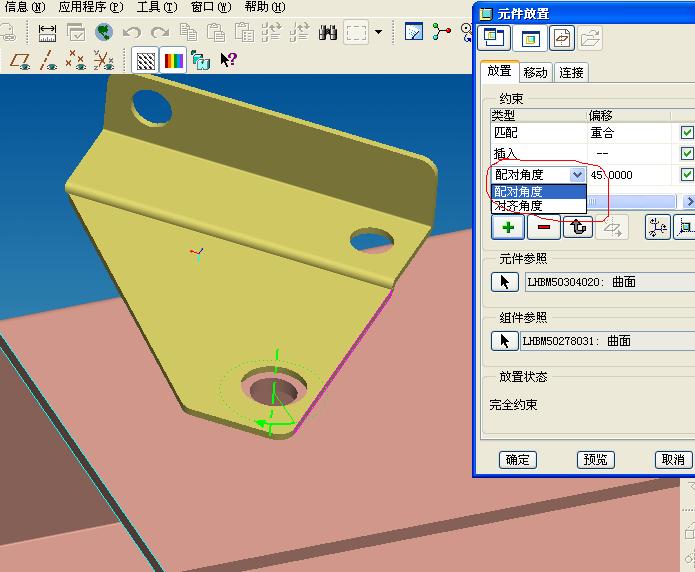Click the 元件参照 selection arrow button
Image resolution: width=695 pixels, height=572 pixels.
point(505,282)
